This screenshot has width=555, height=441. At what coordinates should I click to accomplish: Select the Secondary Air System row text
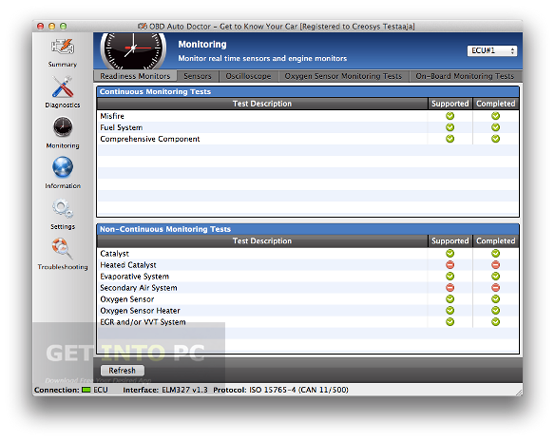tap(139, 288)
